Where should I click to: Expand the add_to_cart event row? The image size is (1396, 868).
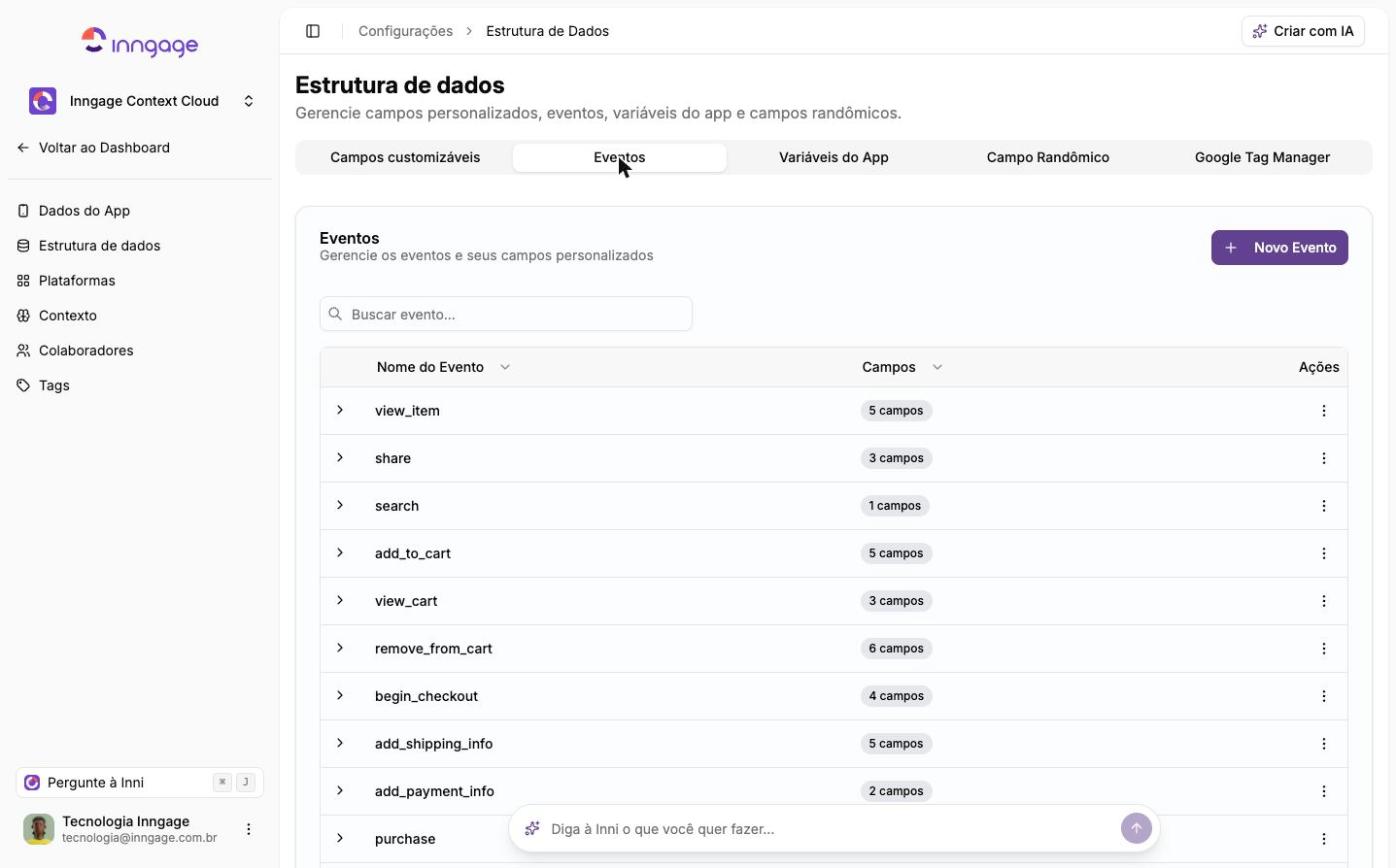coord(340,552)
